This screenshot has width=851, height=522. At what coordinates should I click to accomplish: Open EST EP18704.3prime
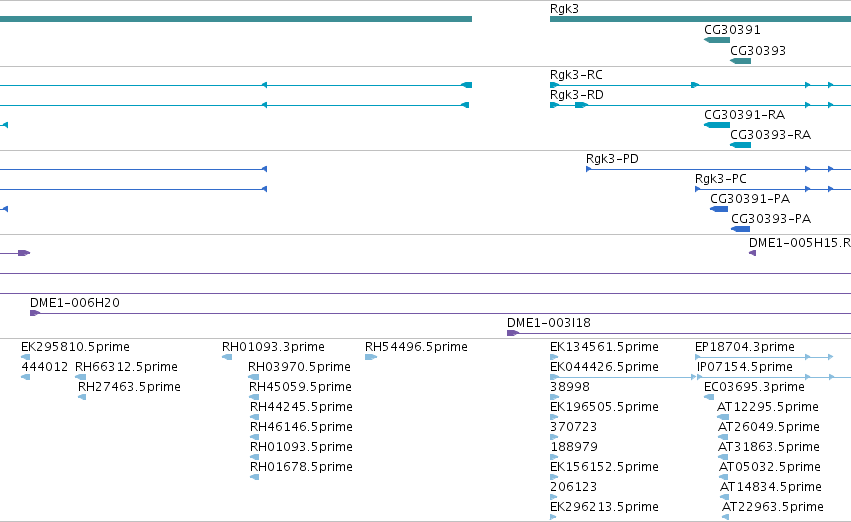[x=764, y=357]
